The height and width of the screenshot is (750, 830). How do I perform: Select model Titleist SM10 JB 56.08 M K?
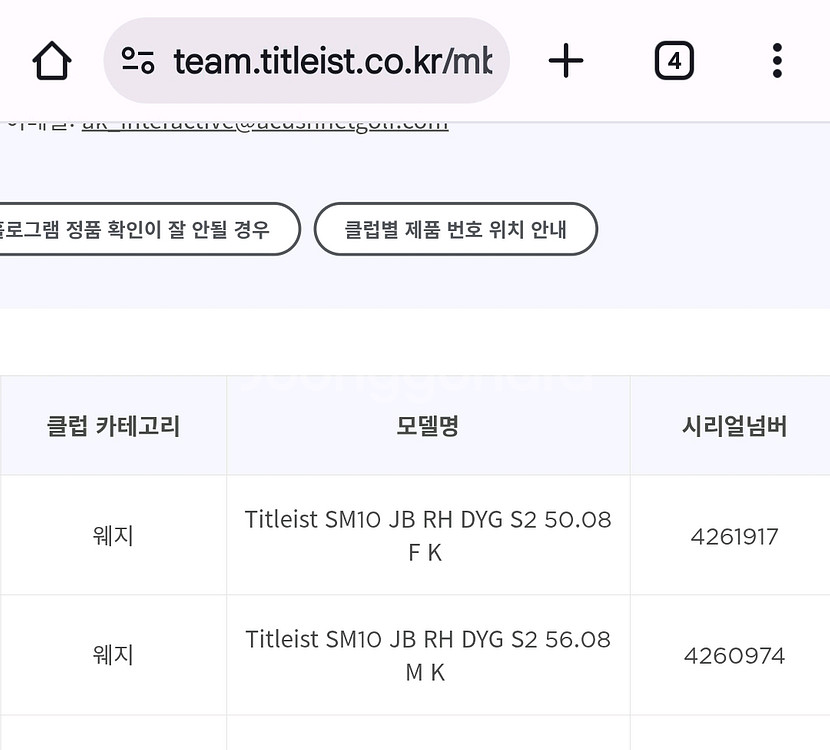coord(428,655)
